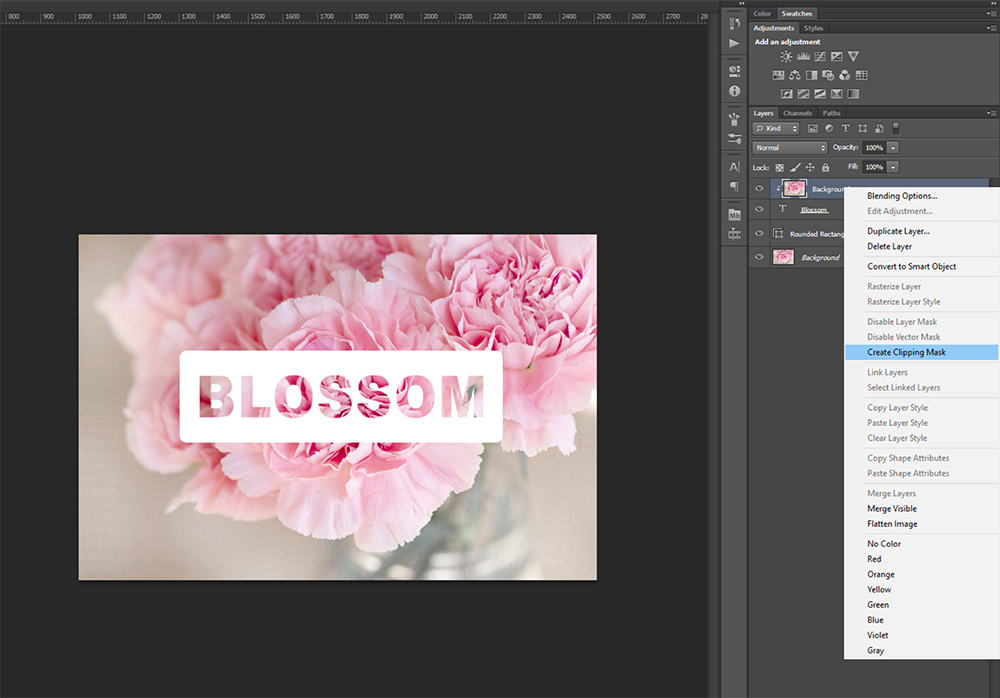Screen dimensions: 1000x698
Task: Hide the bottom Background layer
Action: click(759, 257)
